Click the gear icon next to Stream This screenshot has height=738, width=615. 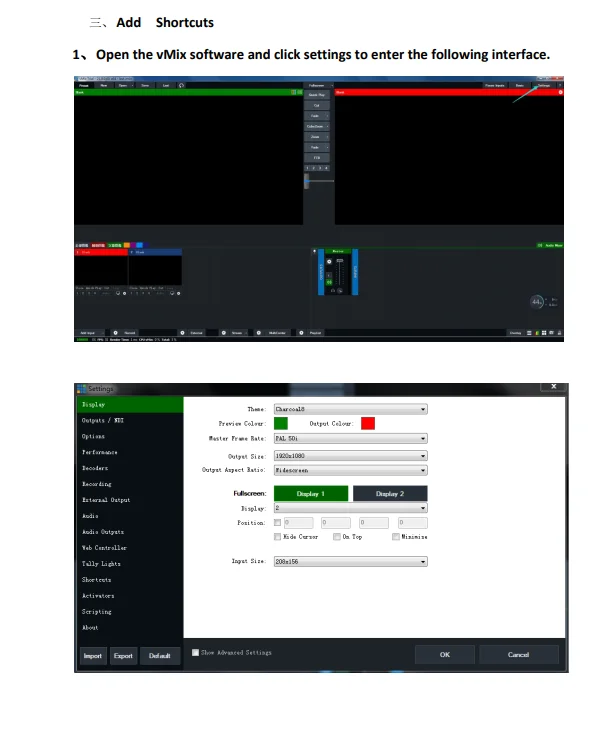click(224, 333)
